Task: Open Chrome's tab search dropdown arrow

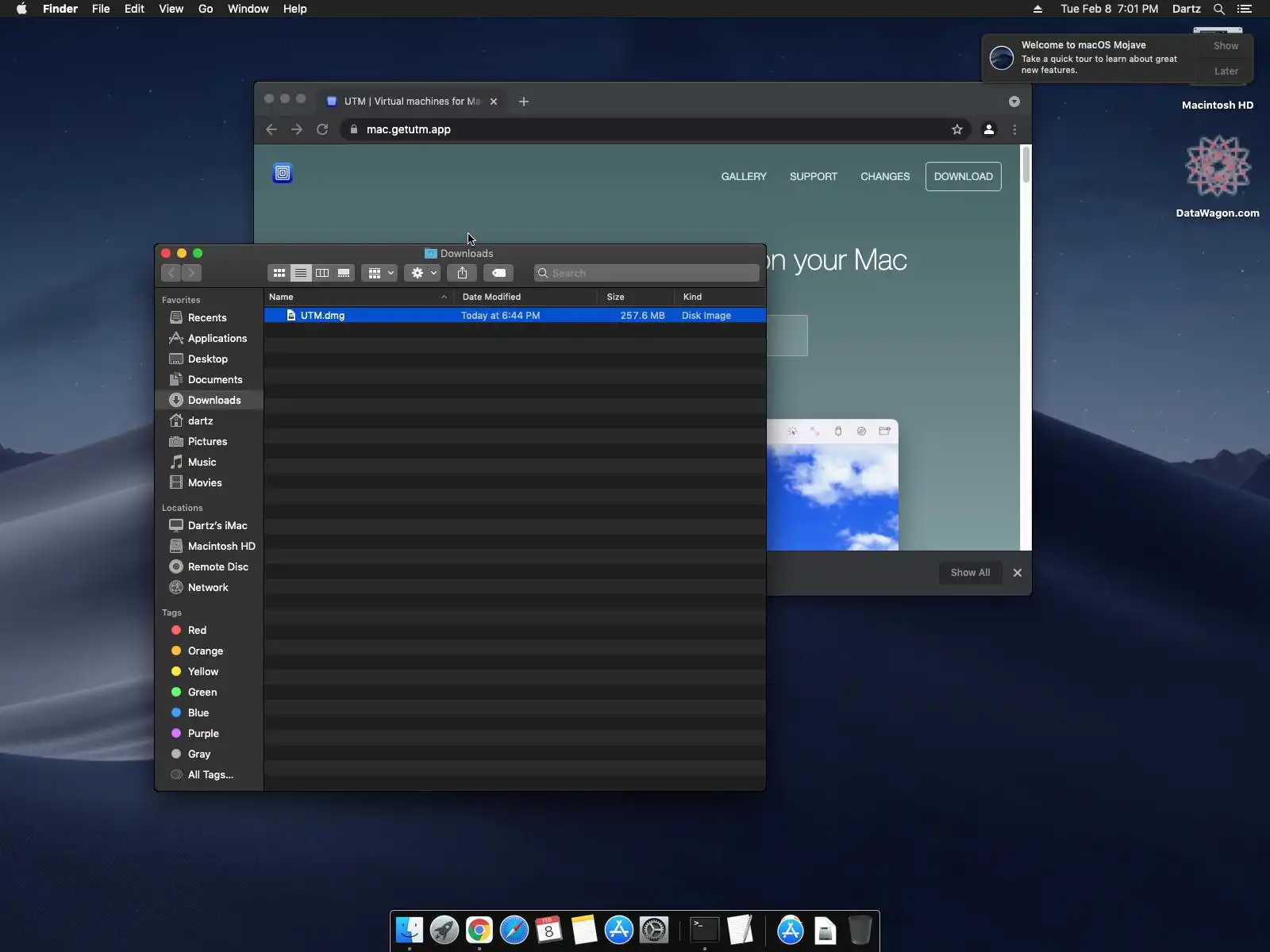Action: click(x=1014, y=102)
